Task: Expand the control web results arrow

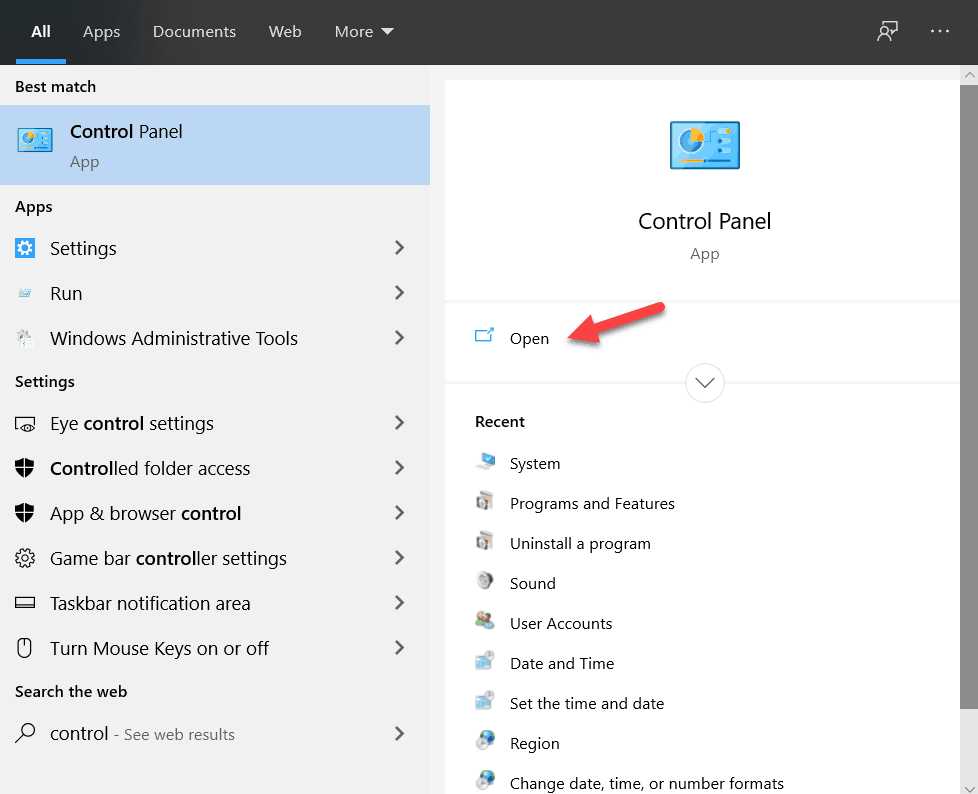Action: pos(400,733)
